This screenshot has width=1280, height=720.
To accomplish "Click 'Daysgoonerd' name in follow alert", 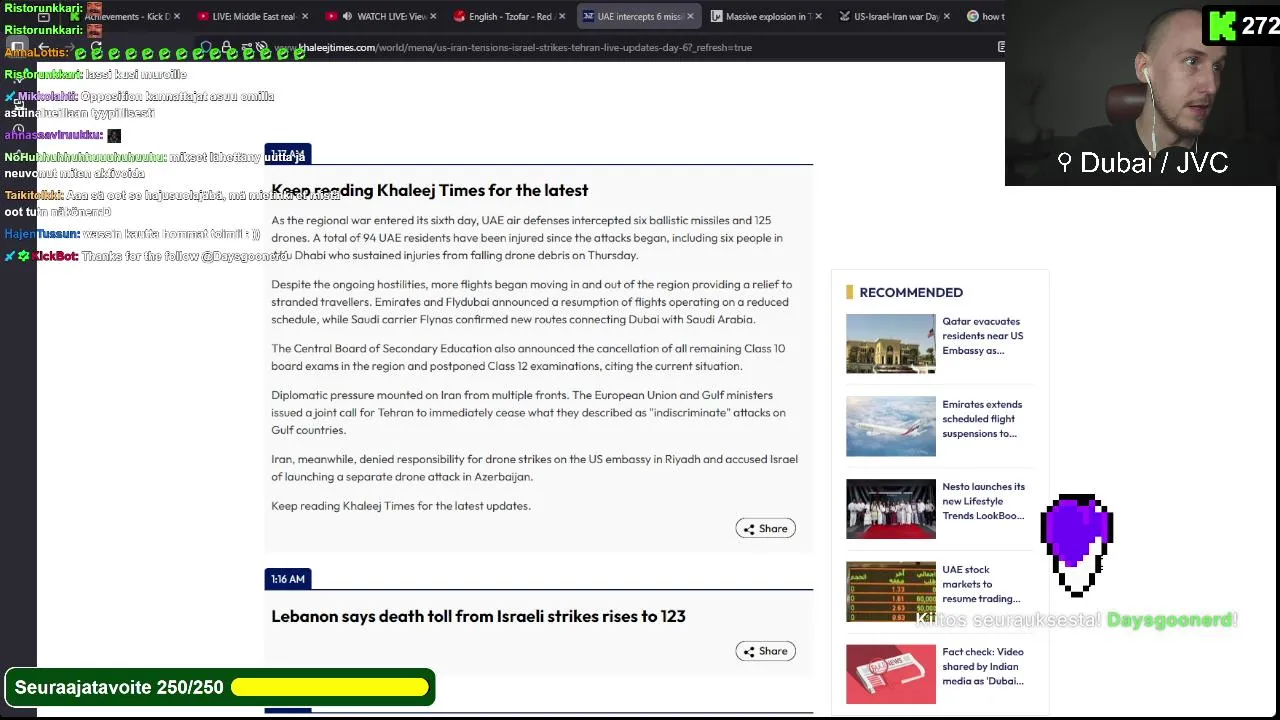I will click(1172, 620).
